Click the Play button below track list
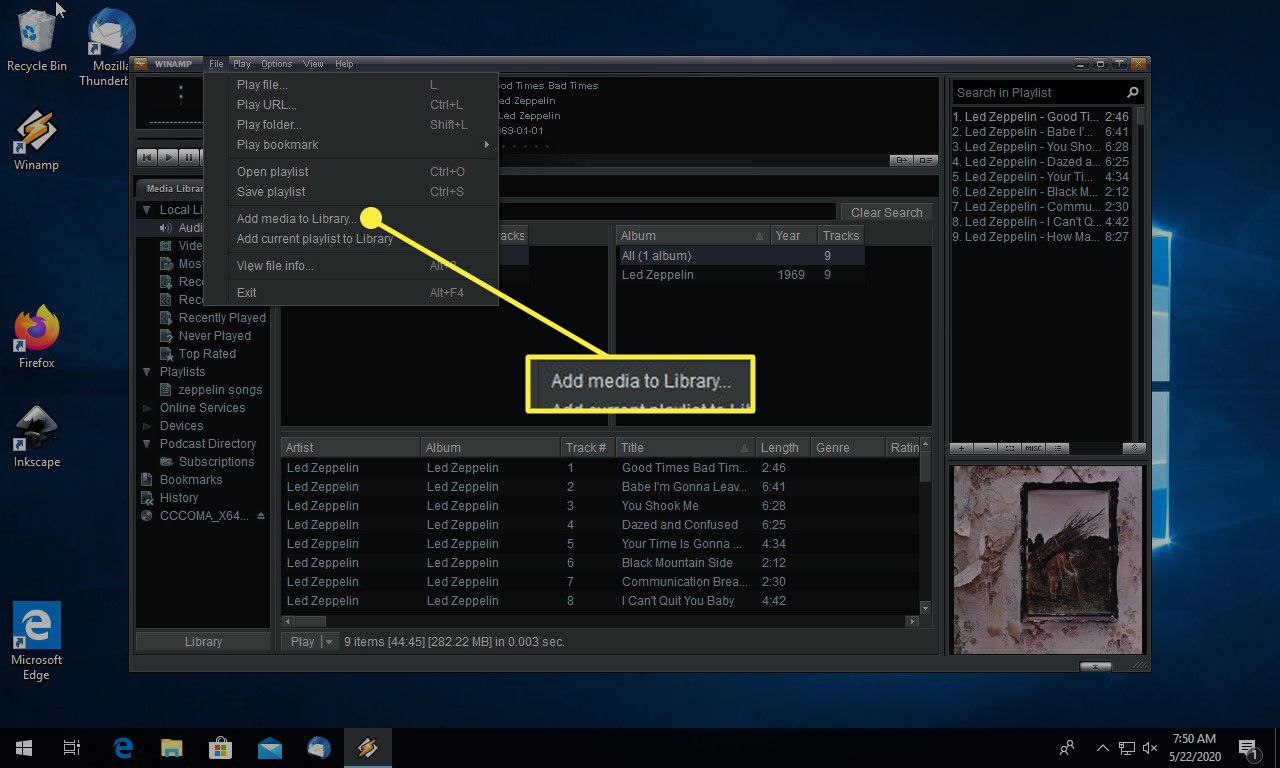This screenshot has width=1280, height=768. (302, 642)
